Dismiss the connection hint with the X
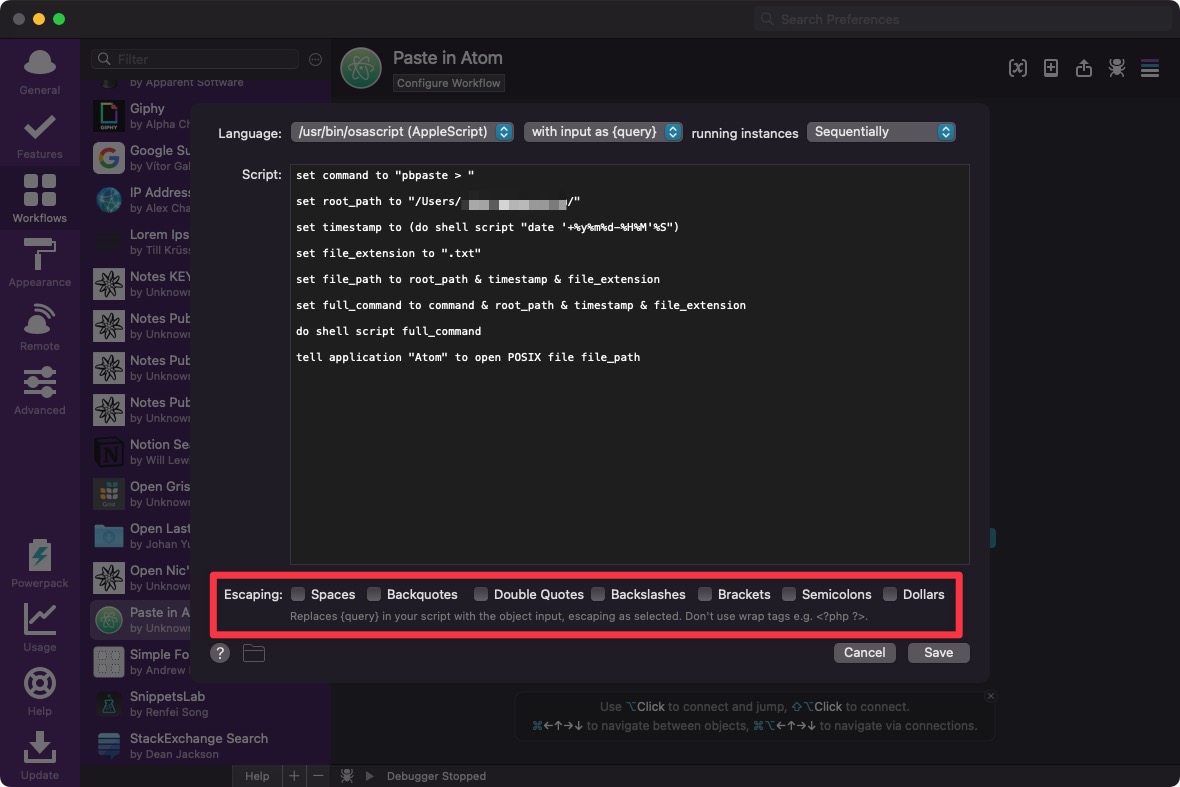The image size is (1180, 787). [x=991, y=696]
